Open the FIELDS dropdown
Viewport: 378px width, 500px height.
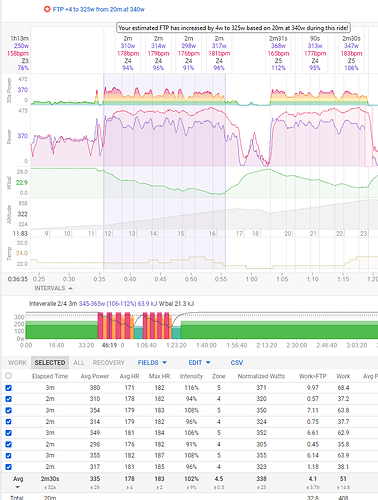152,363
